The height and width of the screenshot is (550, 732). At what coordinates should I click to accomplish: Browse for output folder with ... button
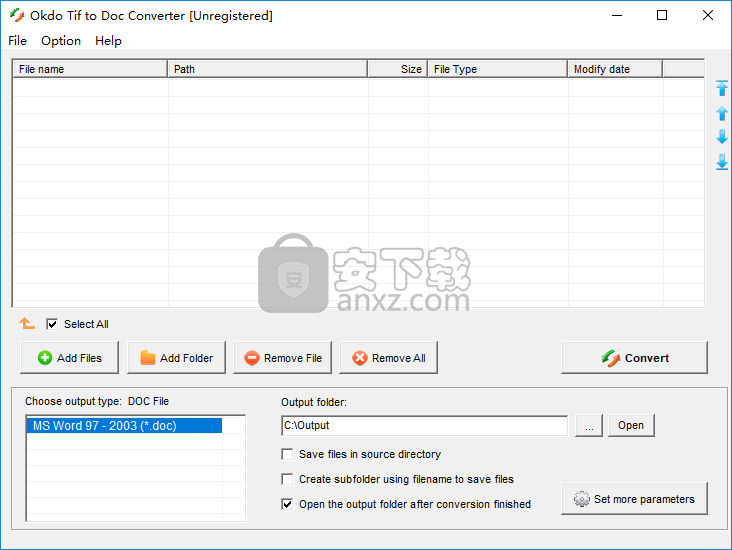pyautogui.click(x=589, y=425)
